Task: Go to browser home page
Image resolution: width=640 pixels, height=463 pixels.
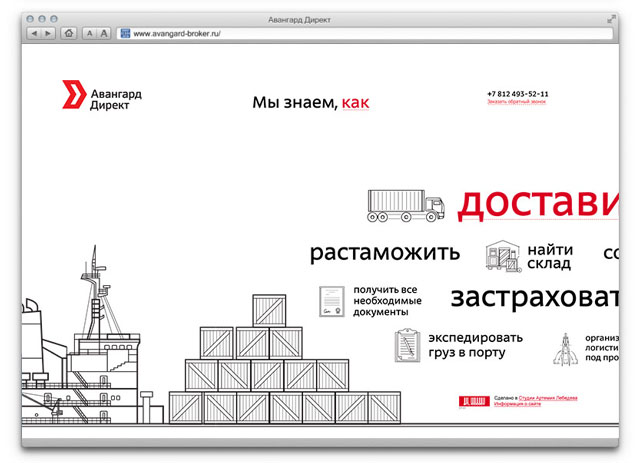Action: click(68, 33)
